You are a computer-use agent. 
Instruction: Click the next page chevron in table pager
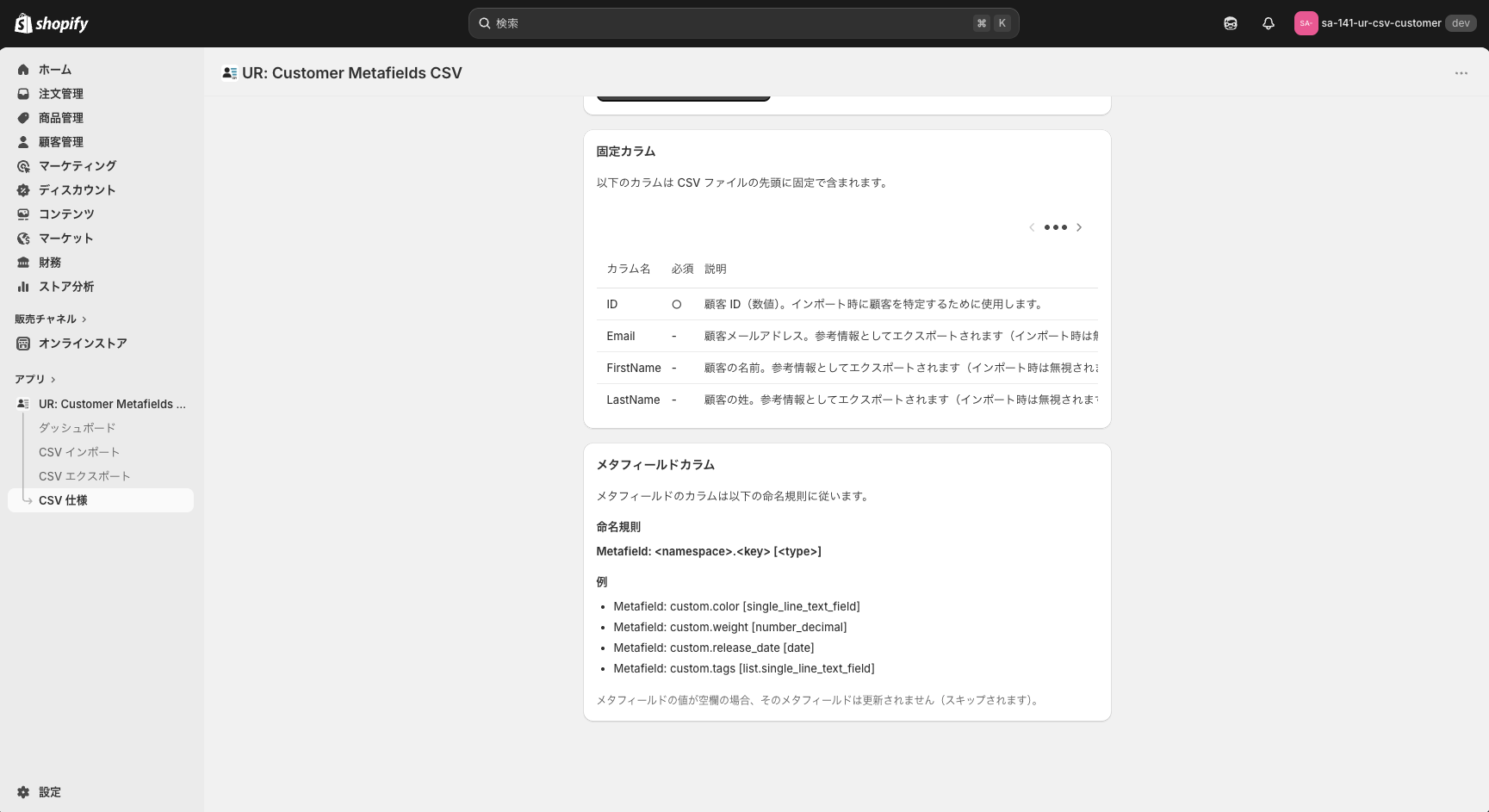pos(1079,227)
